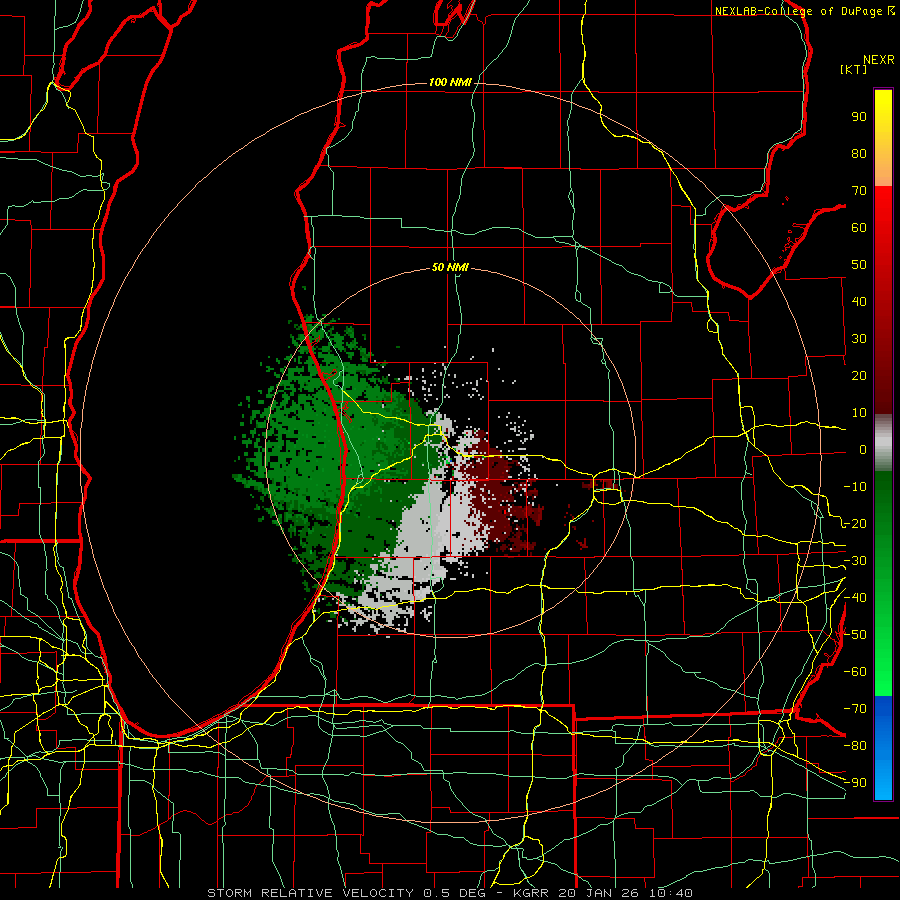Click the gray near-zero velocity echo region
900x900 pixels.
430,528
